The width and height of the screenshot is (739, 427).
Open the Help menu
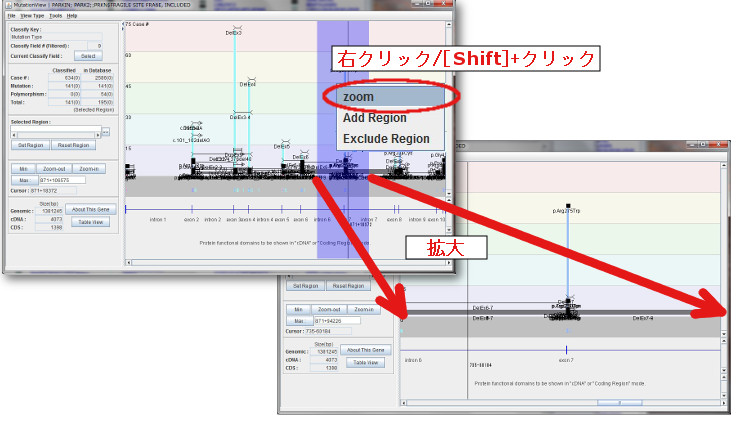(x=72, y=16)
